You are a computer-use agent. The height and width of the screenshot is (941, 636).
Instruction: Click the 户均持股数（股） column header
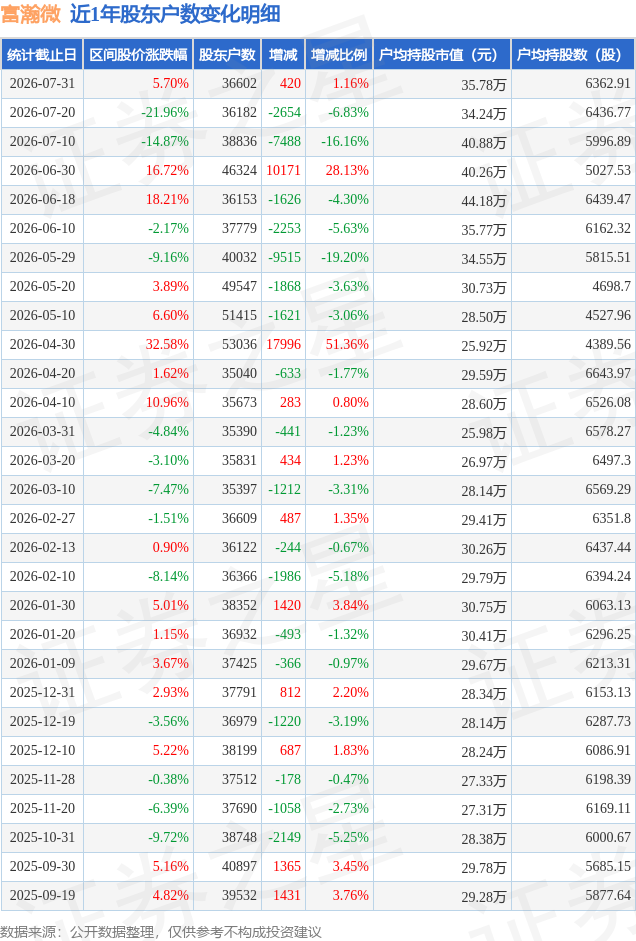pos(574,55)
